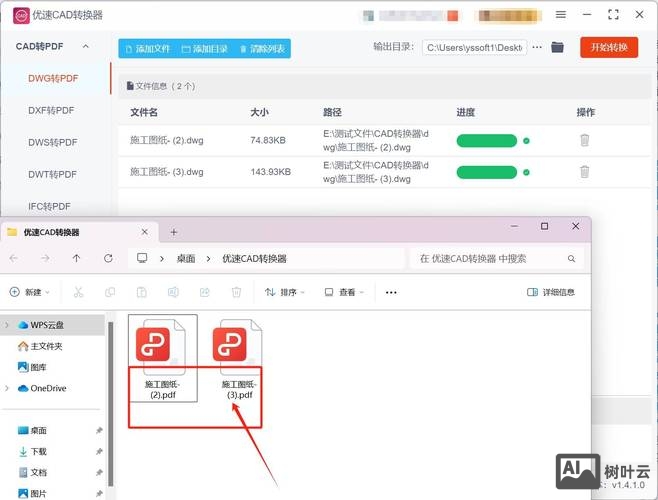658x500 pixels.
Task: Click progress bar of 施工图纸- (2).dwg
Action: click(x=487, y=141)
